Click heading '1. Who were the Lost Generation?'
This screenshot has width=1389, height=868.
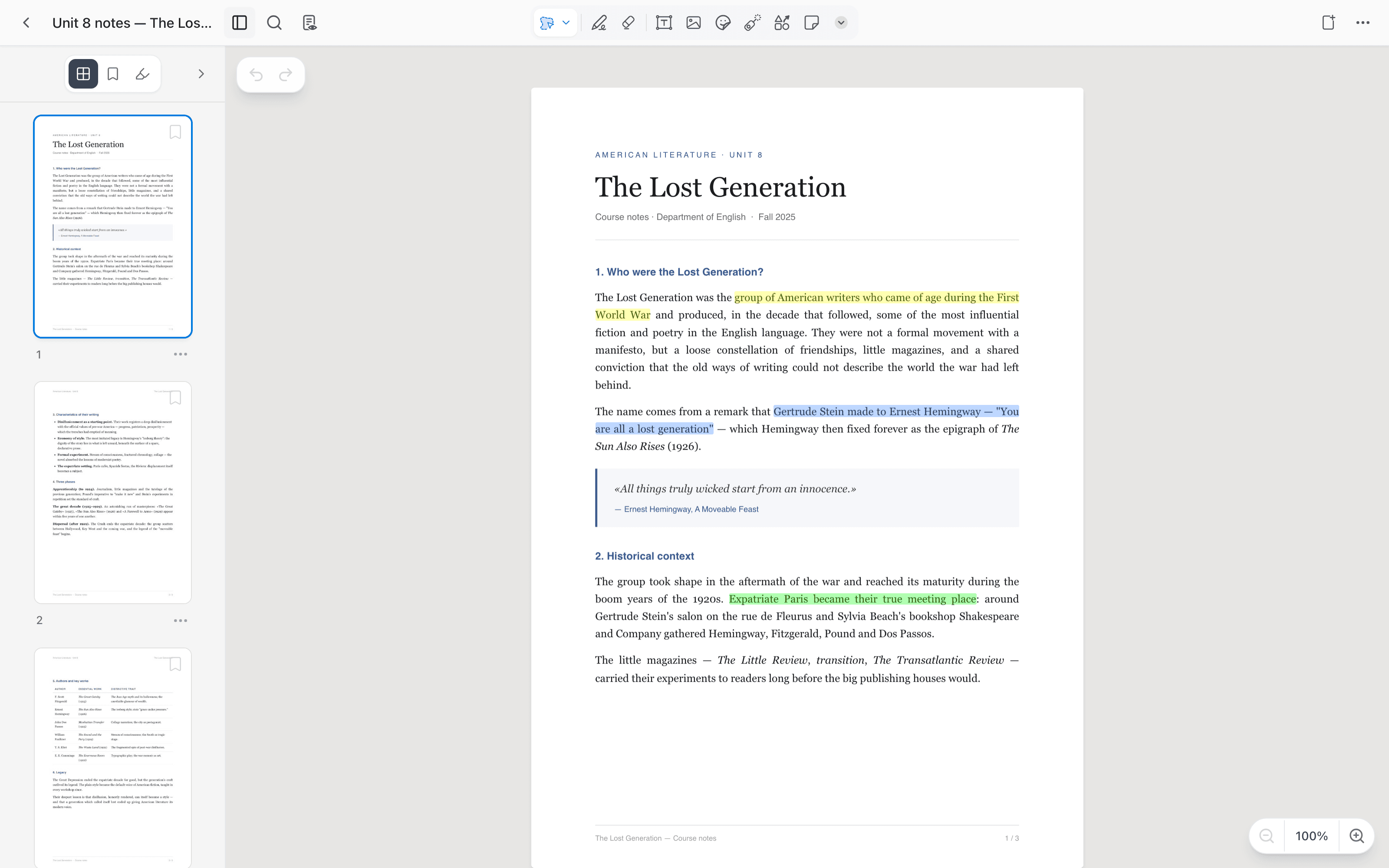click(679, 272)
